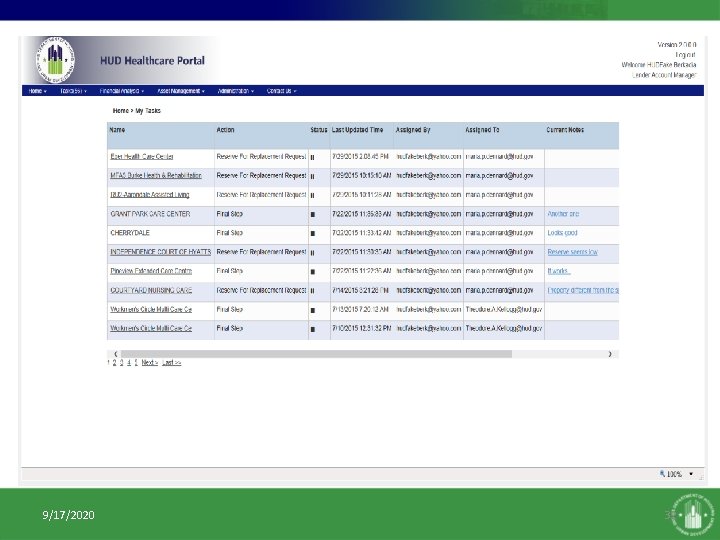
Task: Click the zoom magnifier icon in status bar
Action: pos(662,473)
